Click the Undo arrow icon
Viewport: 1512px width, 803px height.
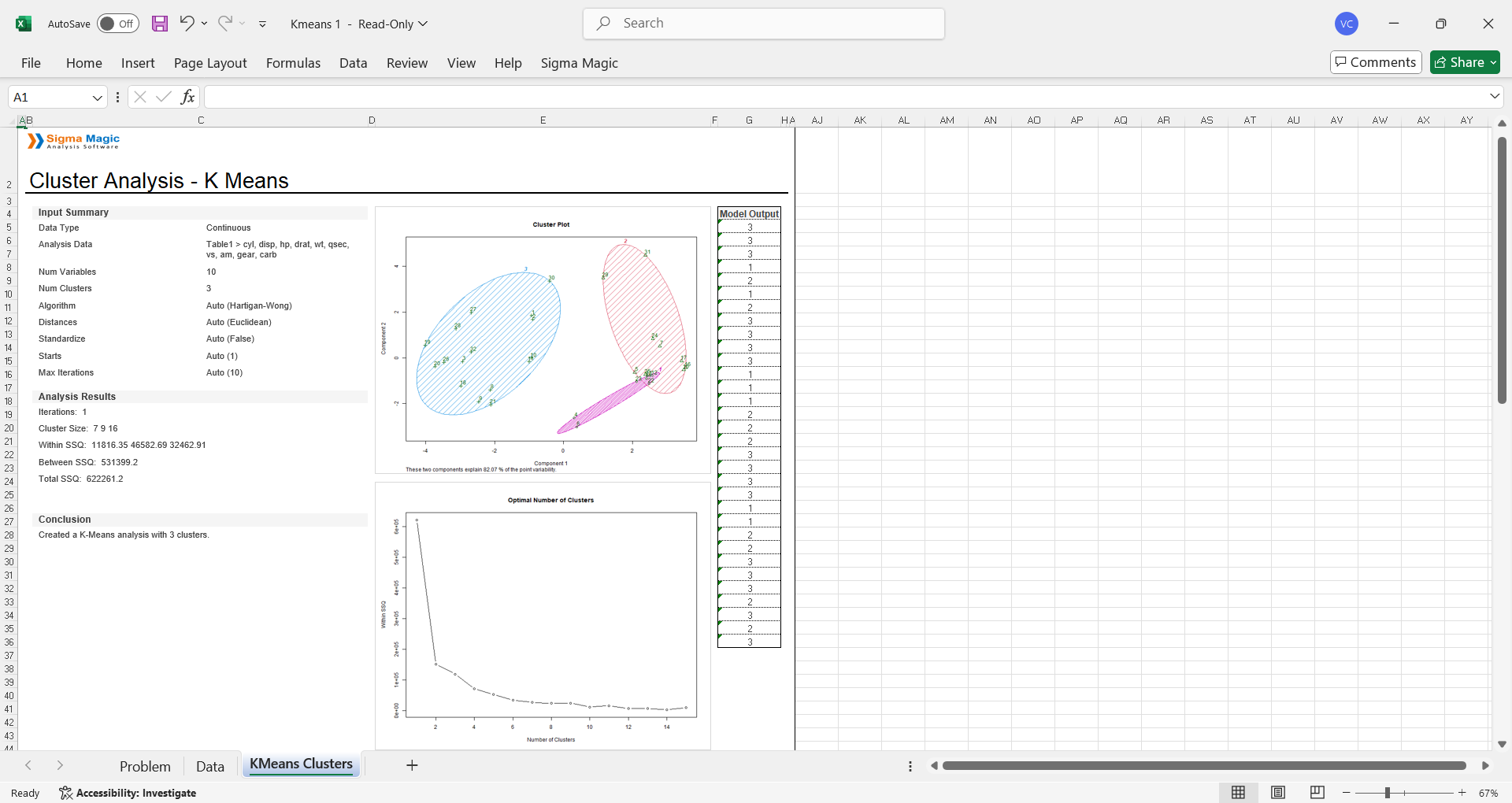click(187, 23)
